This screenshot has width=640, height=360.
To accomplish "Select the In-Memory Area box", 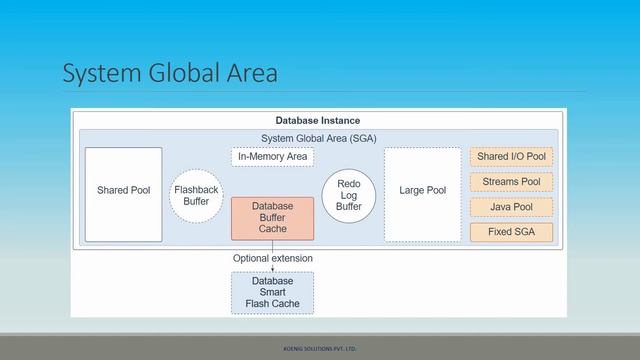I will tap(273, 157).
